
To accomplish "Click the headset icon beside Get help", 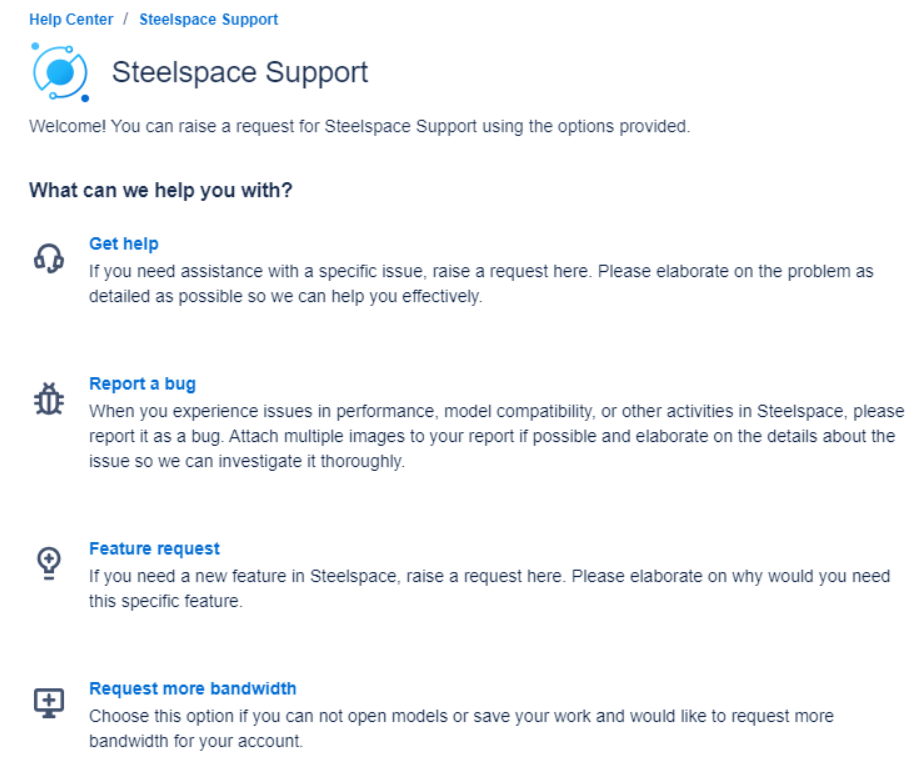I will click(x=49, y=258).
